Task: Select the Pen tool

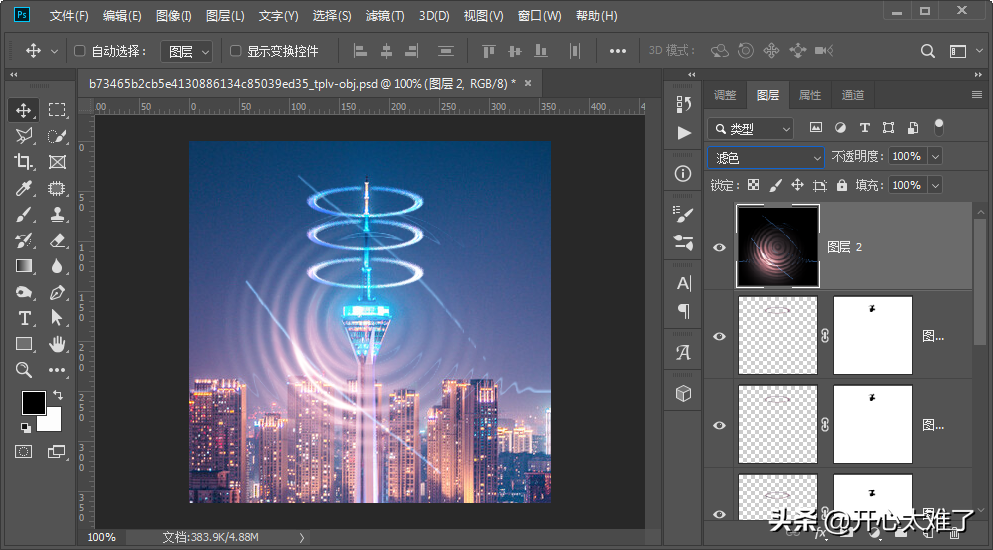Action: click(57, 292)
